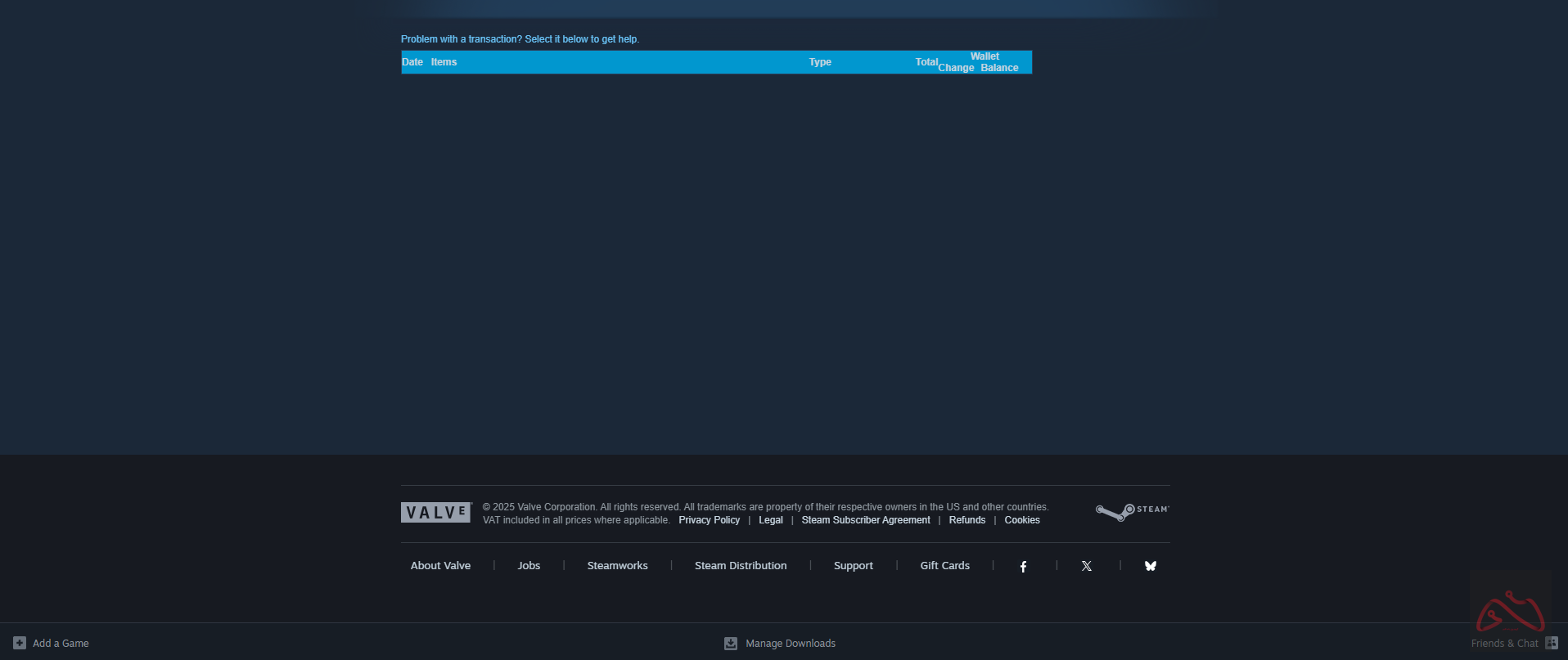Open Steam's Facebook page icon
1568x660 pixels.
tap(1023, 566)
